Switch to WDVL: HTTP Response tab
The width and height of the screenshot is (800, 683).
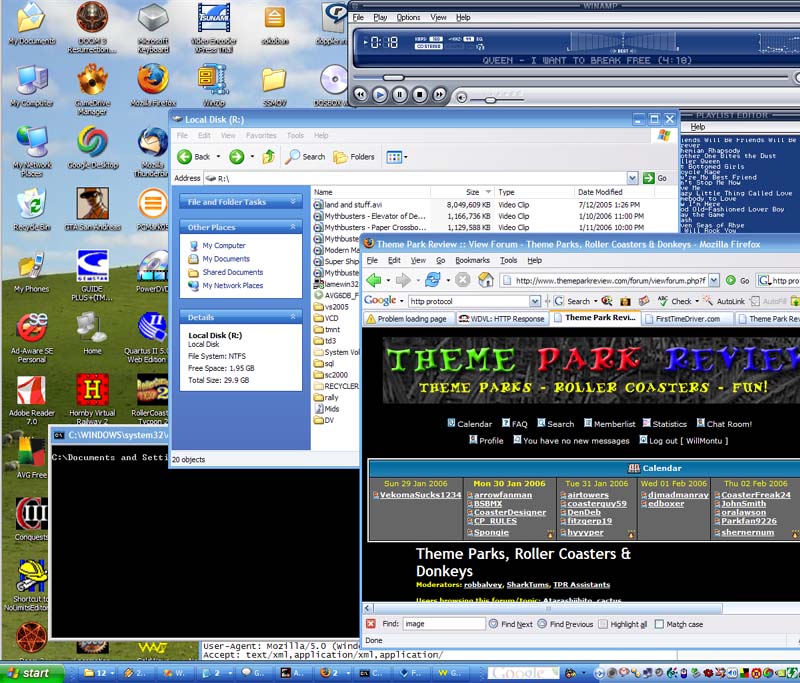click(x=502, y=319)
